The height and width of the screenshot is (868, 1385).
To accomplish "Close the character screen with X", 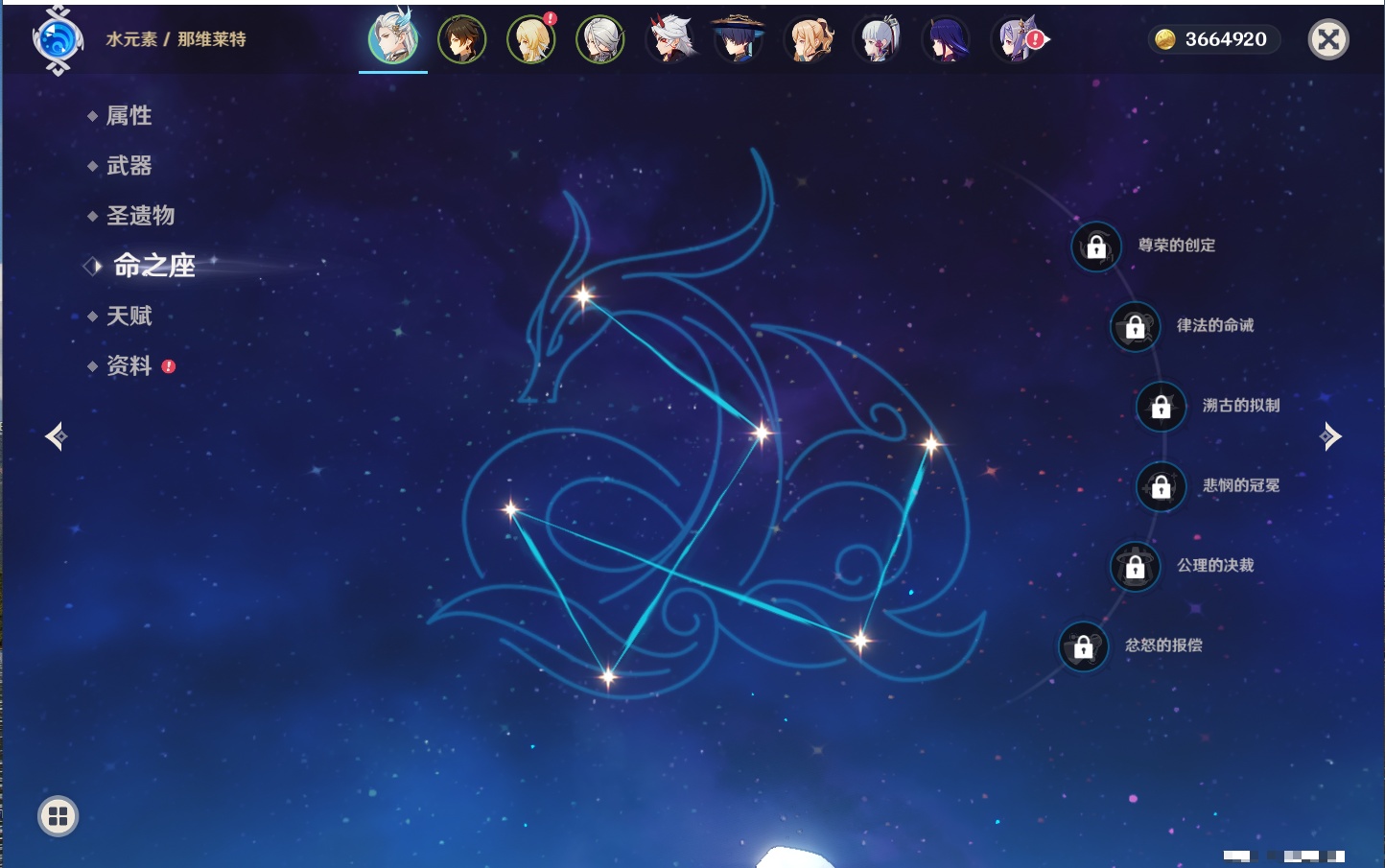I will pyautogui.click(x=1328, y=39).
